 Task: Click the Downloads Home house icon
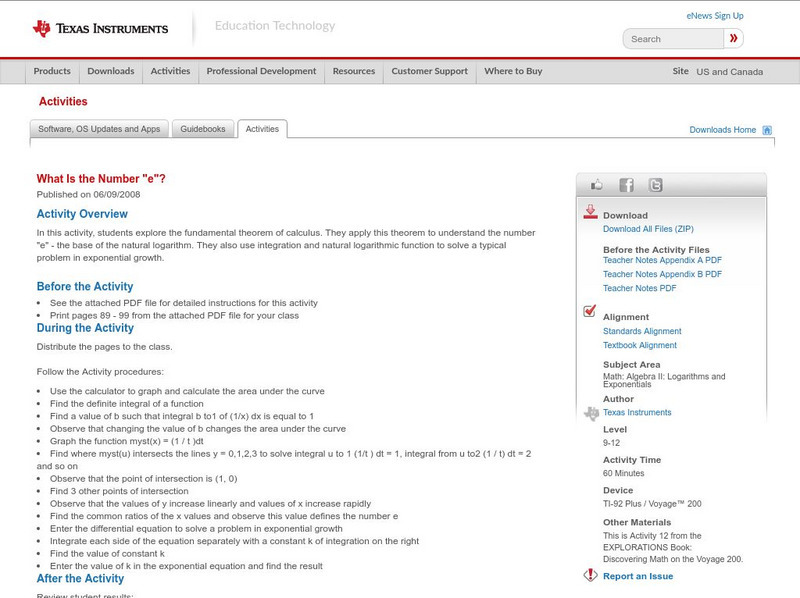tap(767, 130)
